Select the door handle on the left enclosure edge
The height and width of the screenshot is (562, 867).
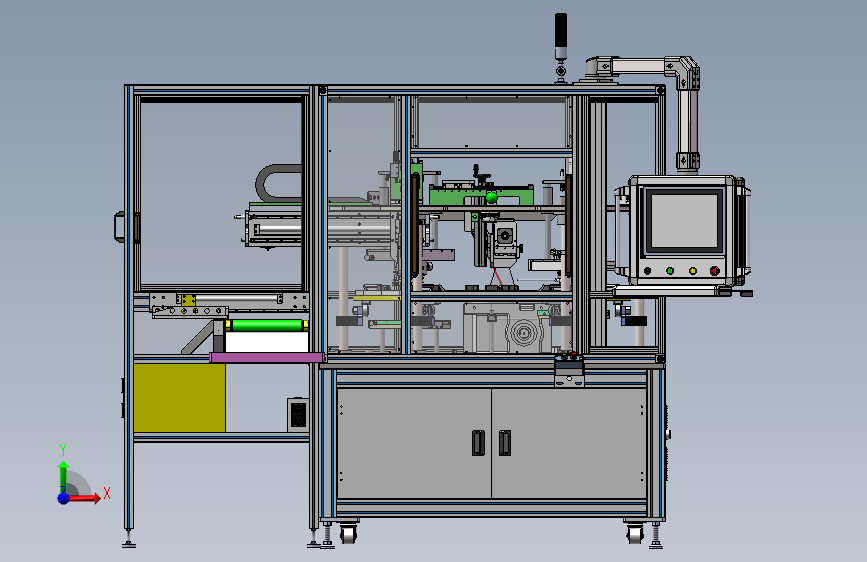point(119,227)
